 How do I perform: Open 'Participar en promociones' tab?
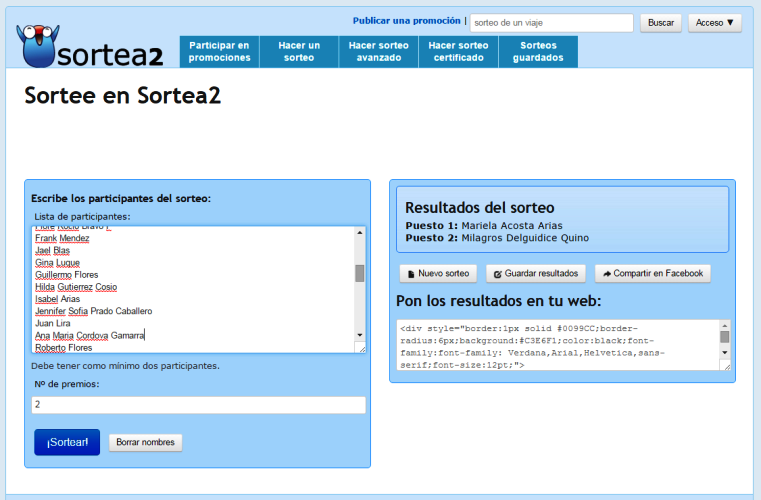pyautogui.click(x=219, y=51)
